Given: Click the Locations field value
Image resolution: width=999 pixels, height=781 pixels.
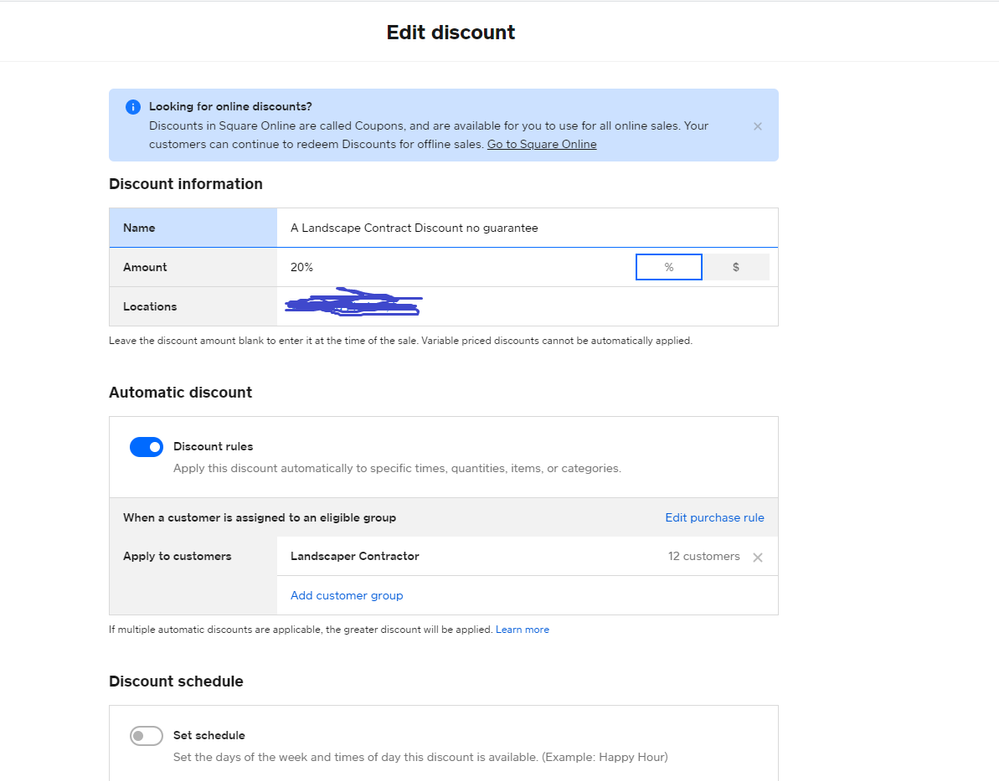Looking at the screenshot, I should [526, 307].
